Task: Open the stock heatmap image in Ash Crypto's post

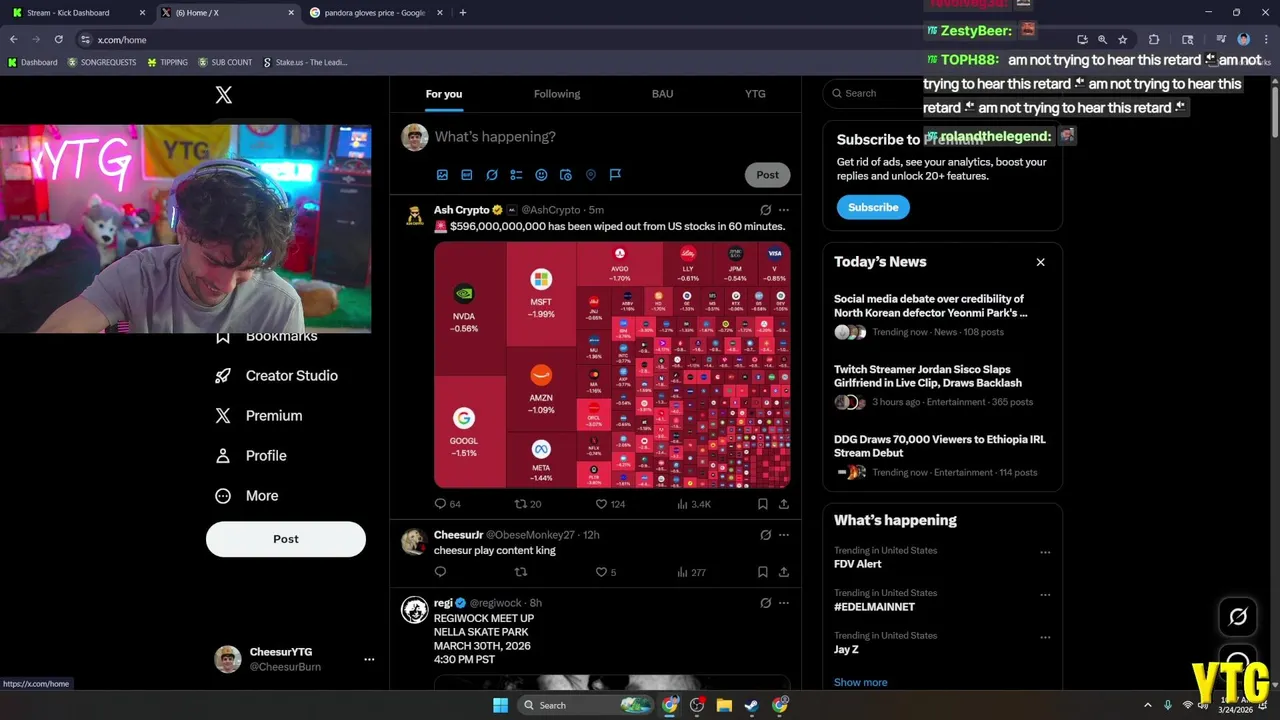Action: tap(612, 365)
